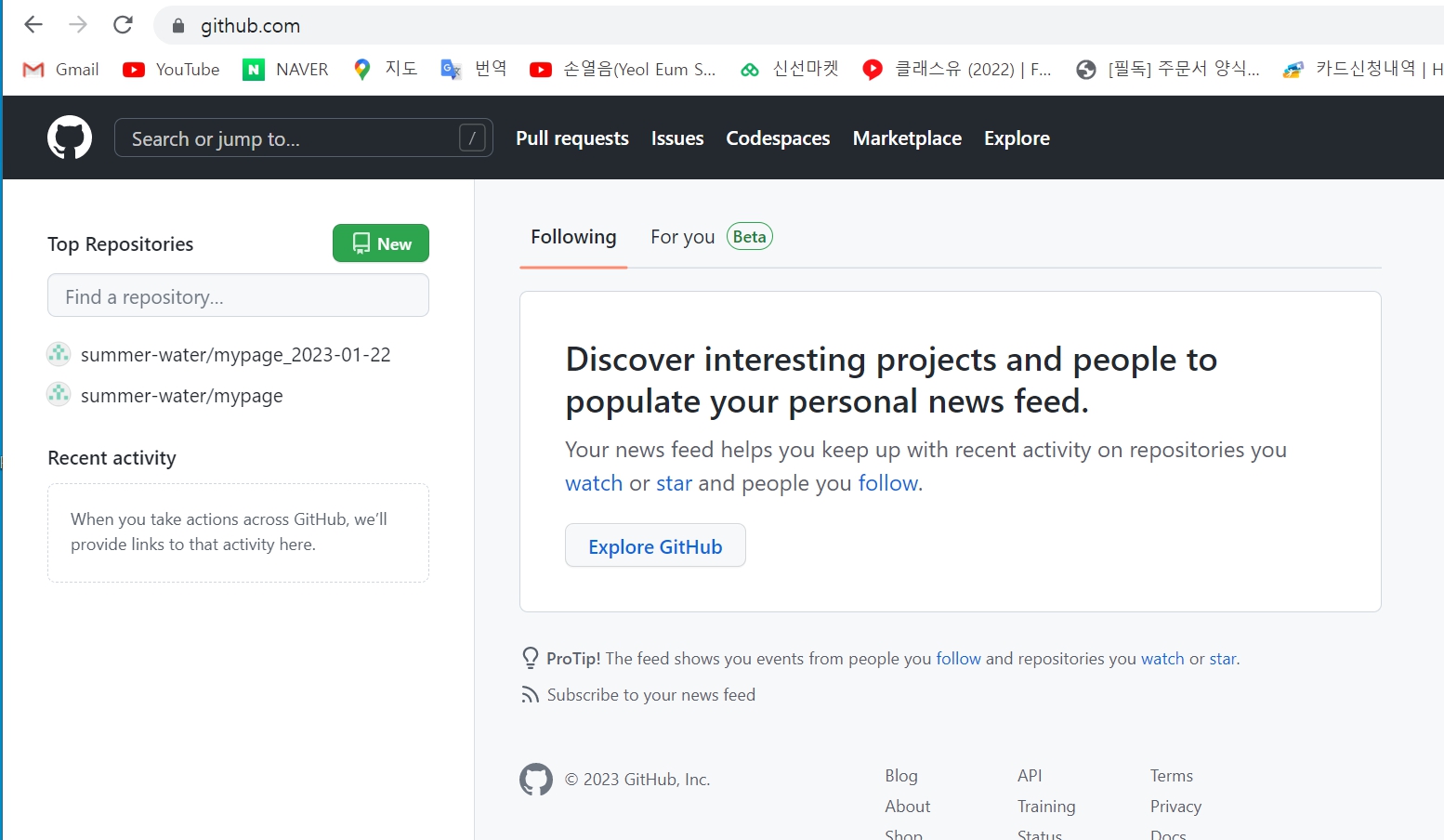The height and width of the screenshot is (840, 1444).
Task: Open the Training footer link
Action: [1046, 807]
